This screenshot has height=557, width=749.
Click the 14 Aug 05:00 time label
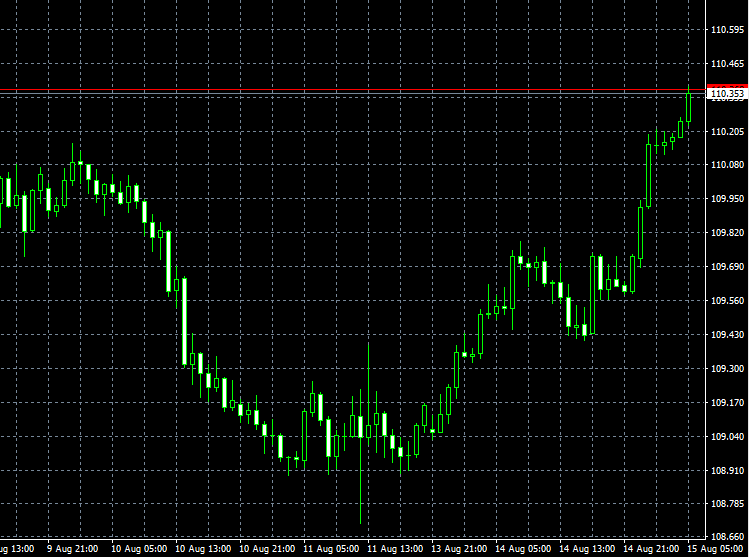click(523, 549)
